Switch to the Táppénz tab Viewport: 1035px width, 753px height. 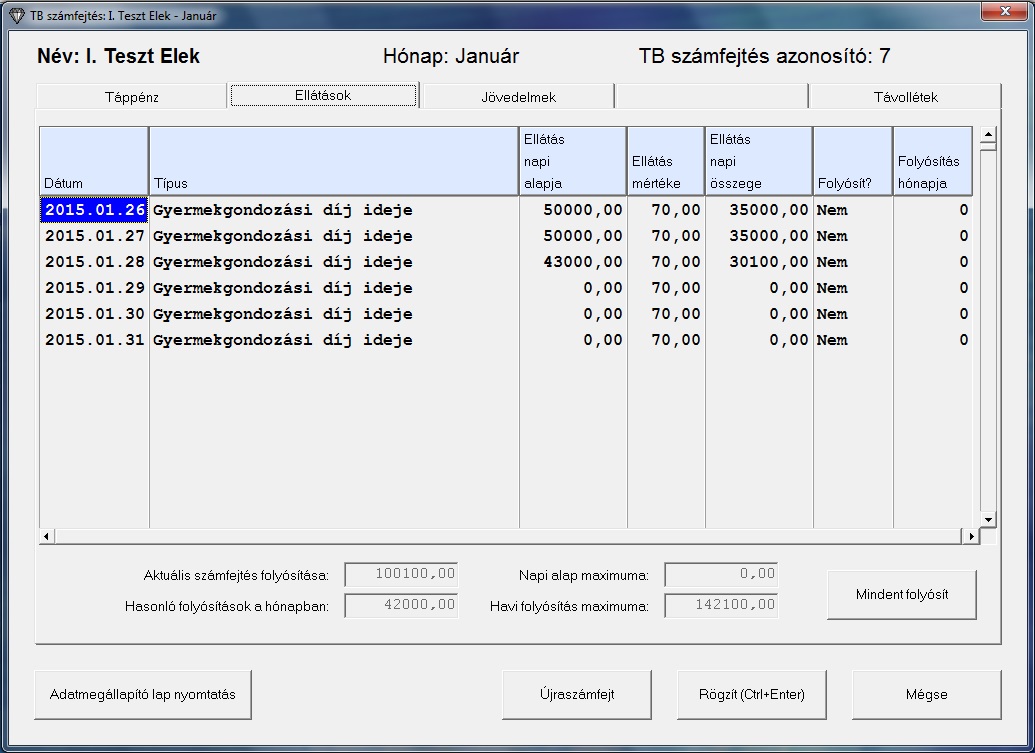tap(132, 97)
